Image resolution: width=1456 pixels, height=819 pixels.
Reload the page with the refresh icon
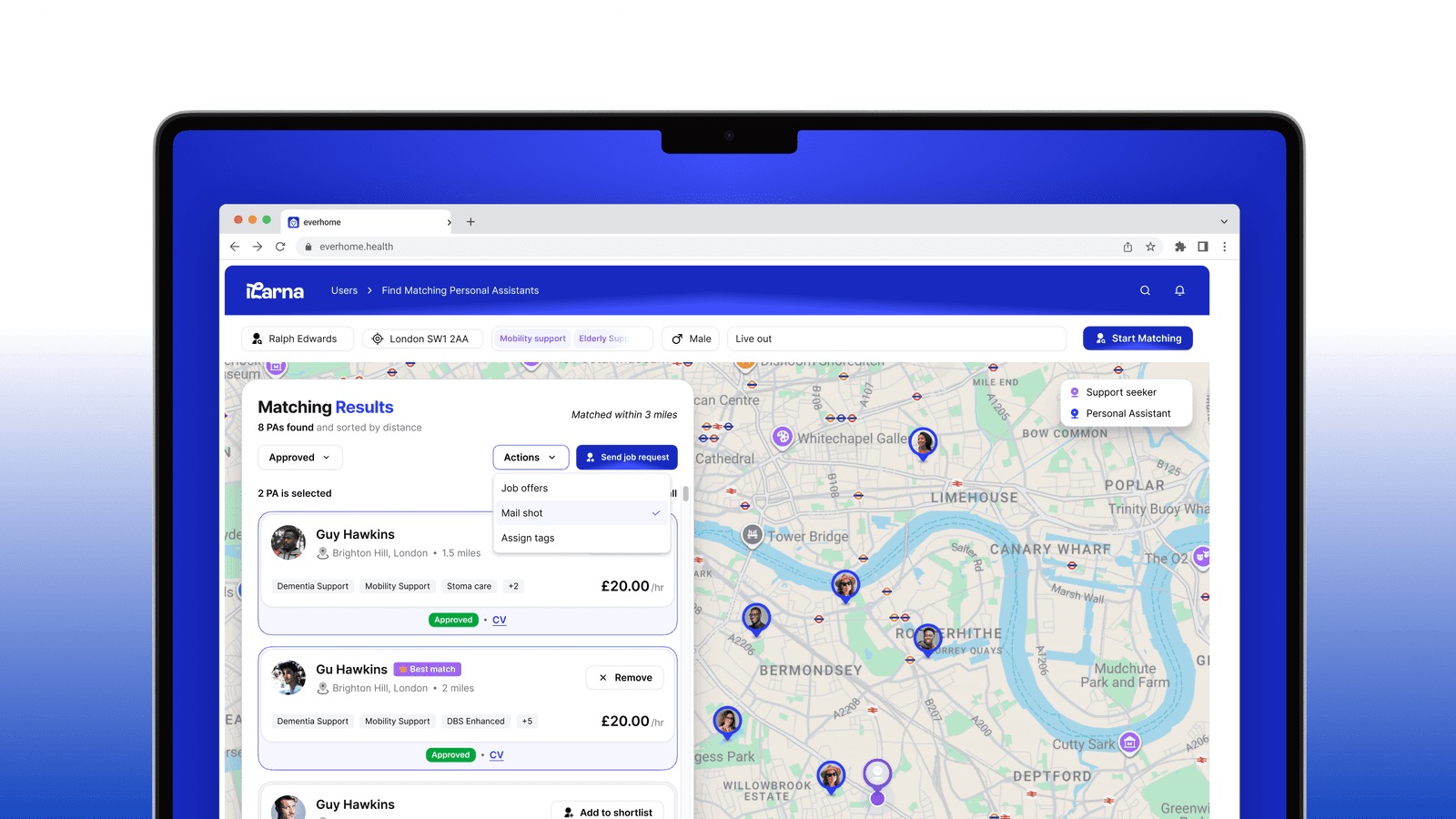coord(280,247)
